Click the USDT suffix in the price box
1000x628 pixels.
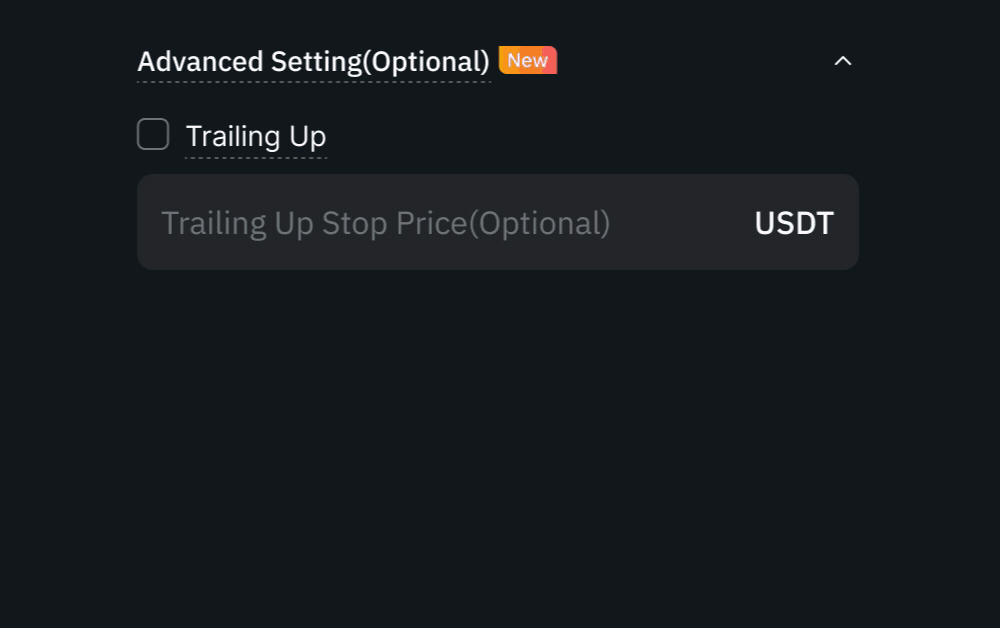(x=794, y=223)
